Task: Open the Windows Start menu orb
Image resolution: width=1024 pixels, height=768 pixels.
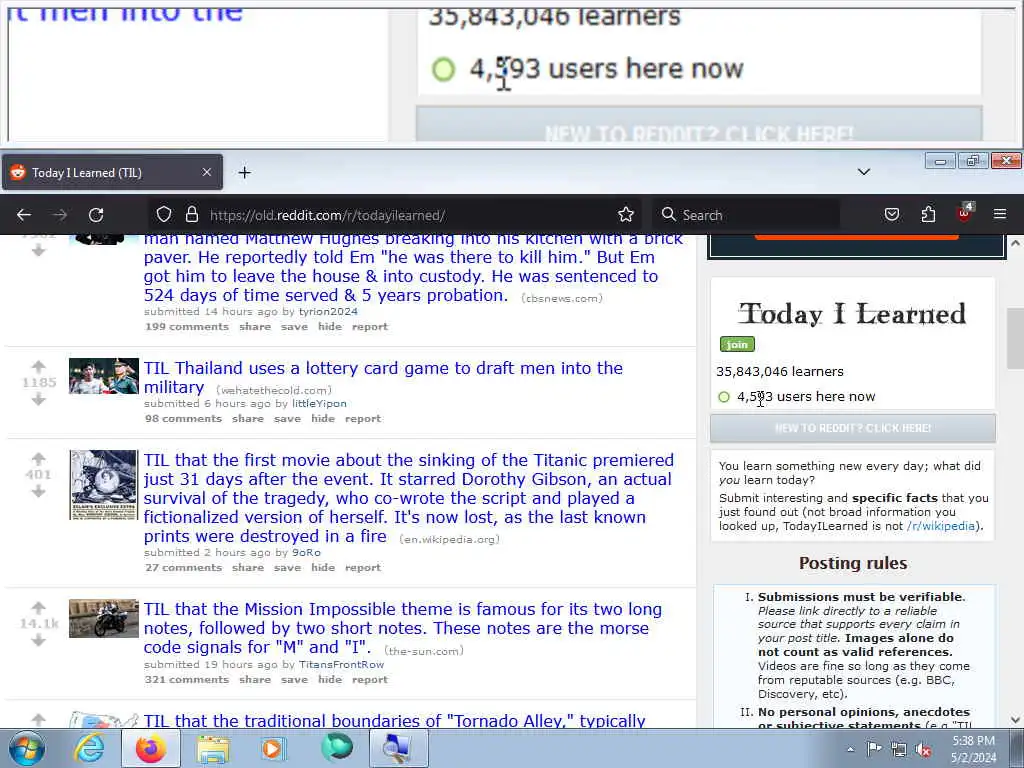Action: point(27,748)
